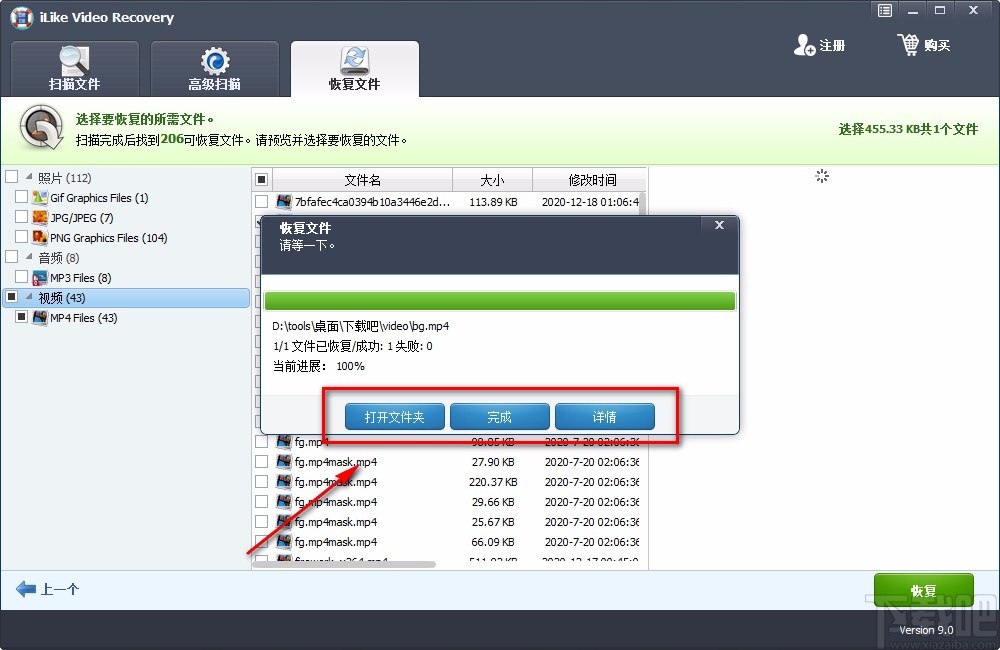
Task: Click the 注册 register person icon
Action: [804, 45]
